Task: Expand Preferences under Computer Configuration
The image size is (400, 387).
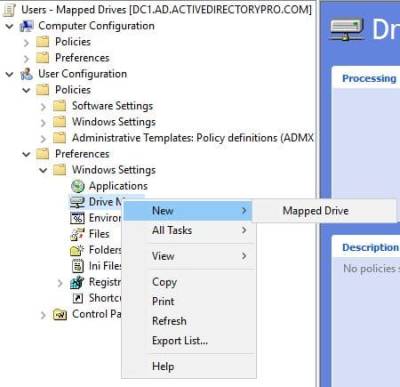Action: (x=26, y=58)
